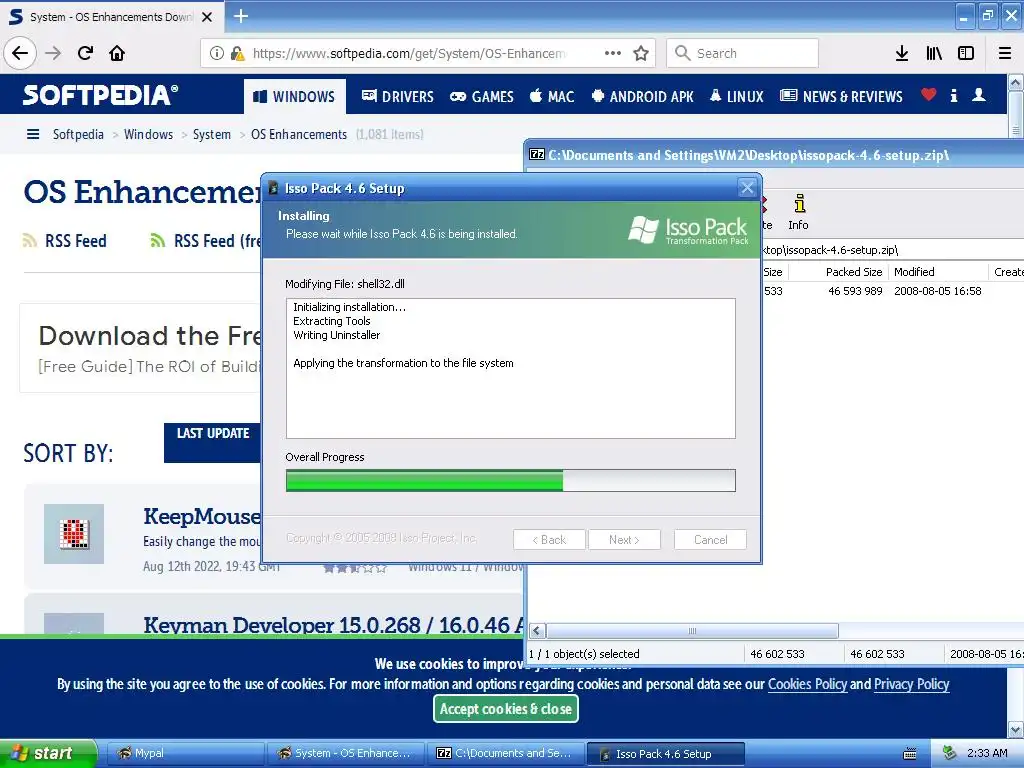The width and height of the screenshot is (1024, 768).
Task: Click the lock warning icon in address bar
Action: tap(237, 53)
